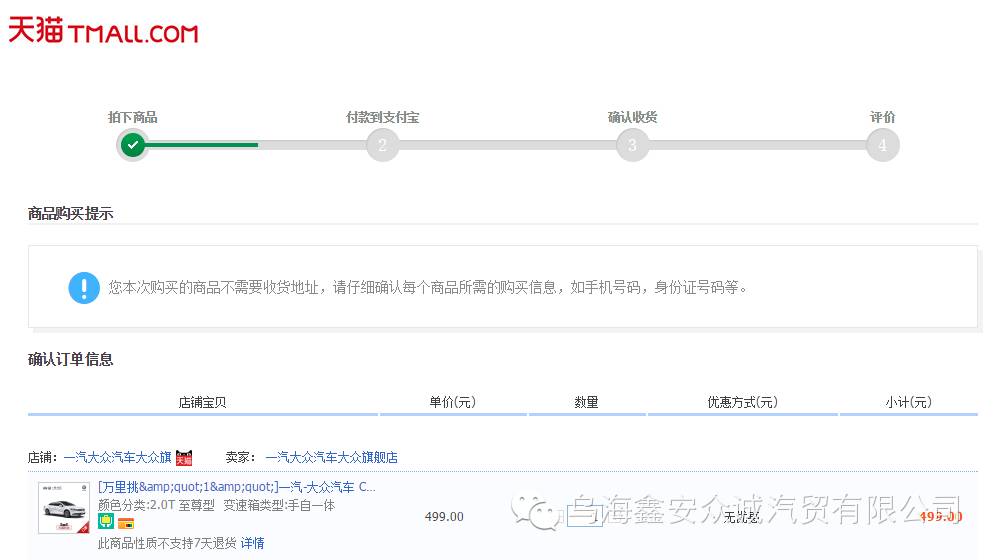Click the 小计(元) column header
The width and height of the screenshot is (994, 560).
pos(908,402)
